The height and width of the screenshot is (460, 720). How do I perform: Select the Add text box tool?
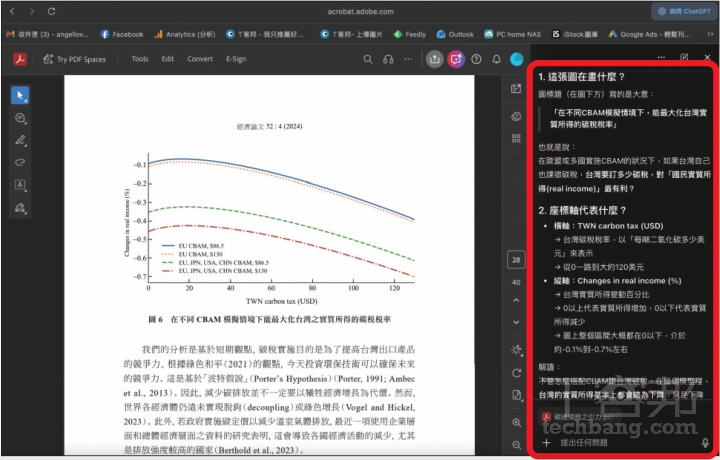[x=20, y=185]
